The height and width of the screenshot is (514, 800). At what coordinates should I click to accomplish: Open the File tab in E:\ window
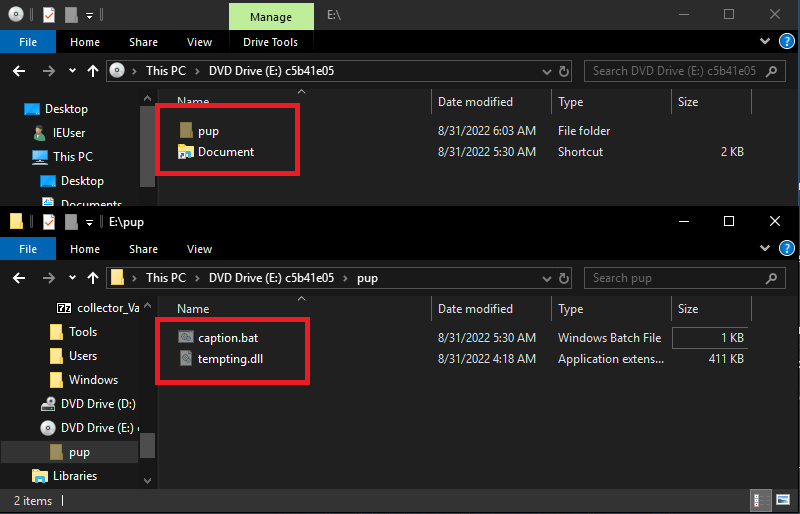(x=28, y=42)
